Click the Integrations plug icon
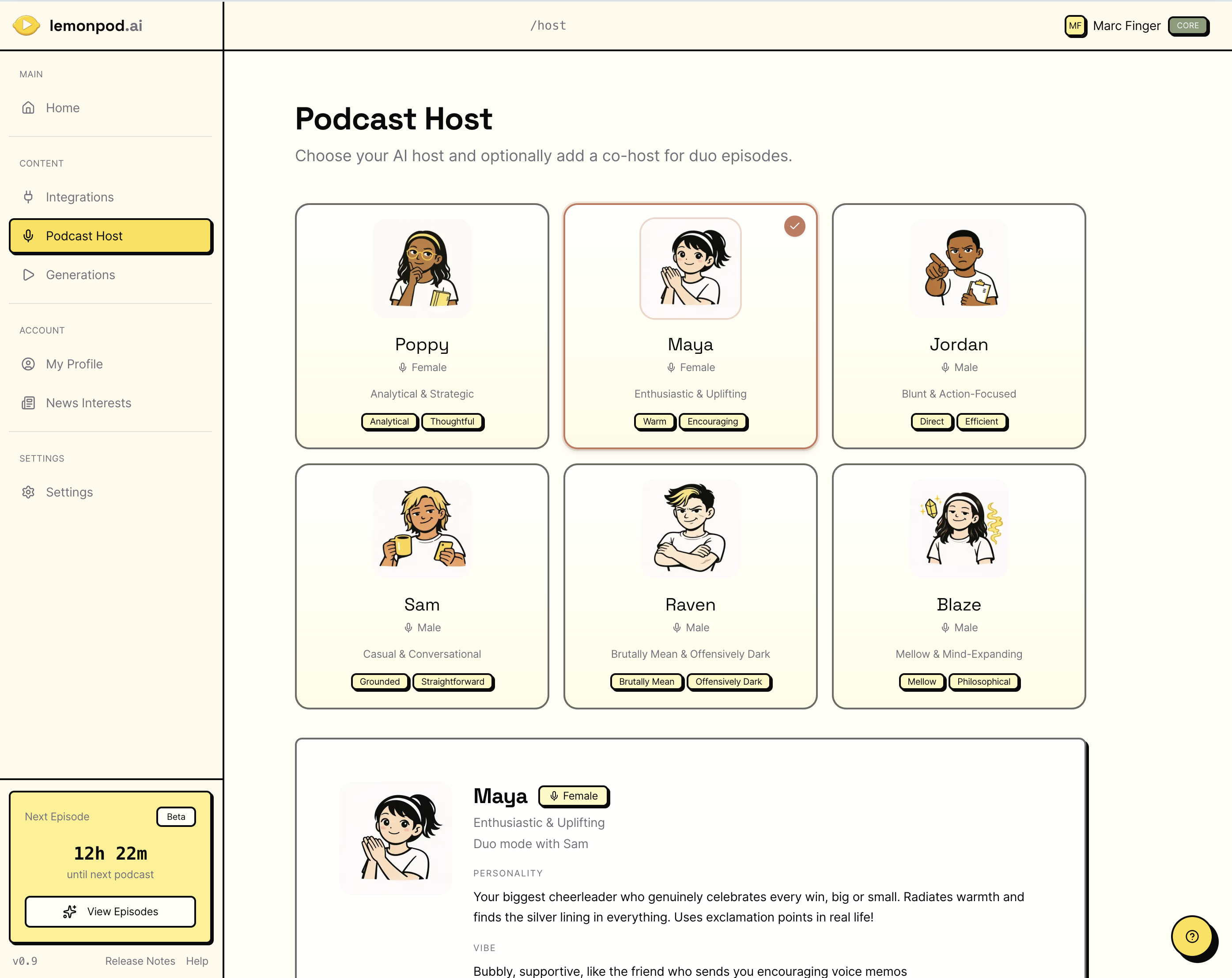 pos(29,197)
